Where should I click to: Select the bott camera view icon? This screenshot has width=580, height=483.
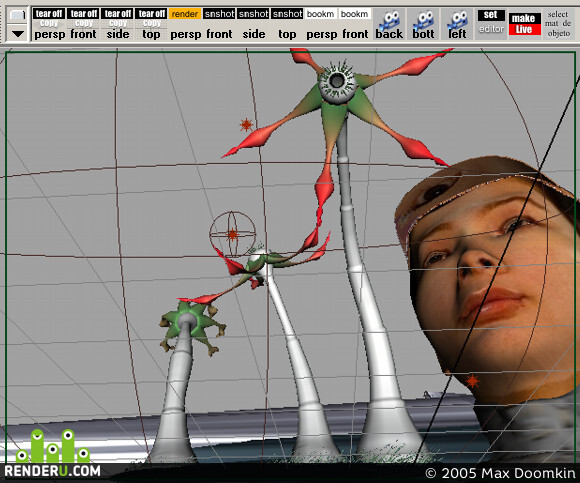[423, 24]
